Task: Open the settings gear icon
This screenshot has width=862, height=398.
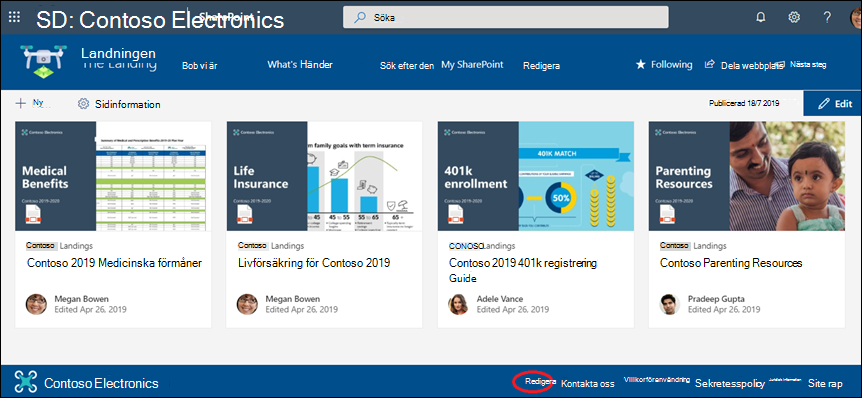Action: [x=794, y=17]
